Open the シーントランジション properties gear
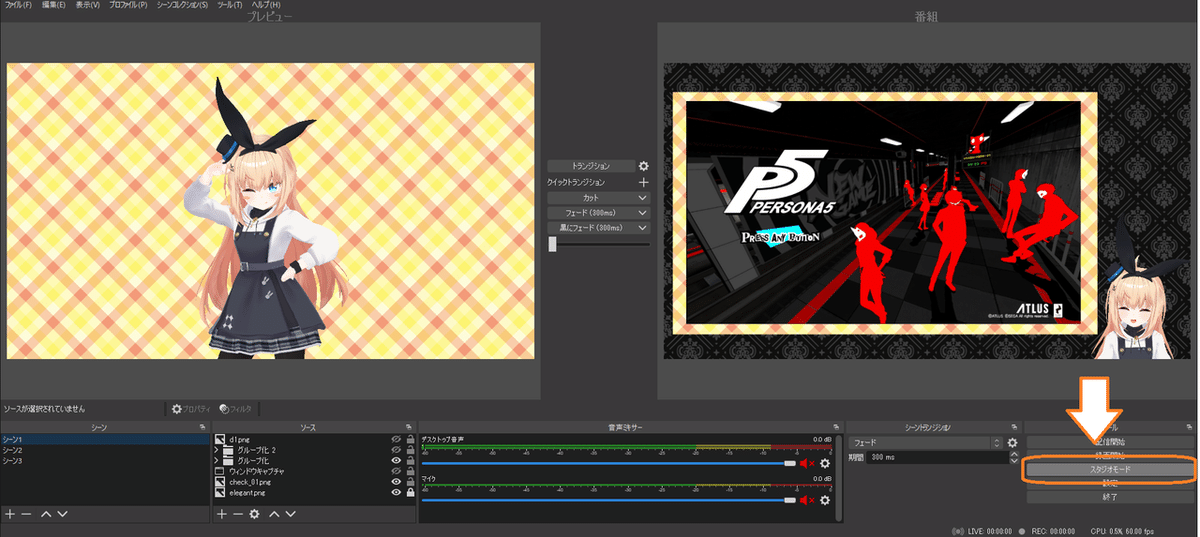 1012,442
